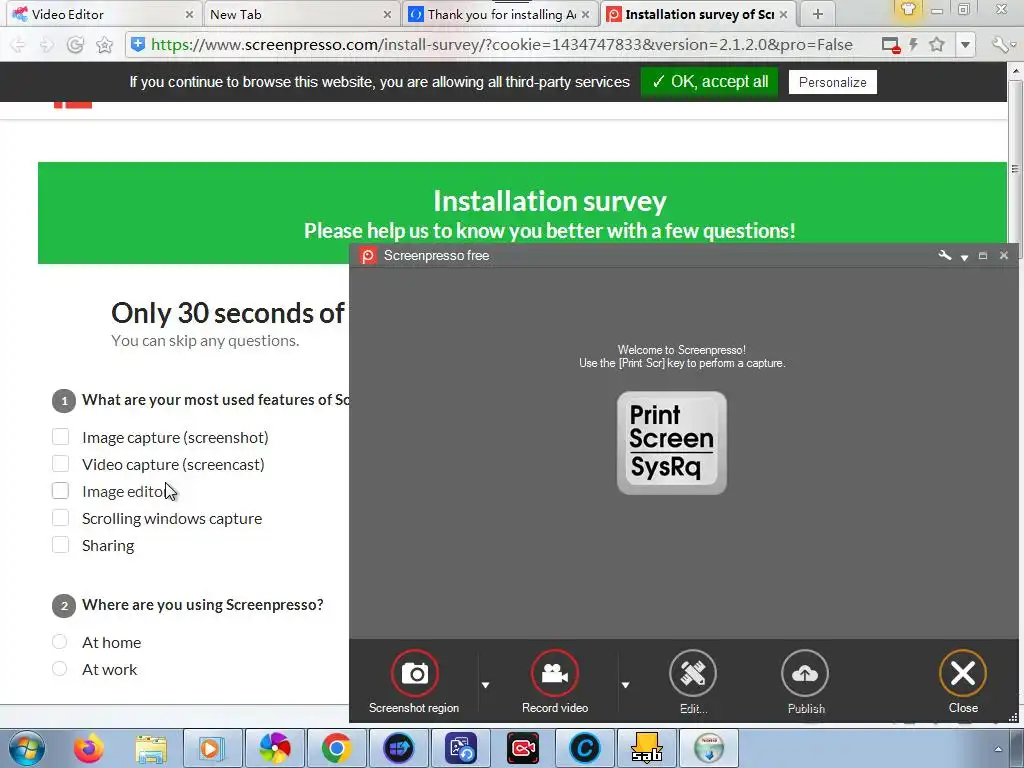Open the red screen recorder taskbar icon
This screenshot has height=768, width=1024.
(x=523, y=748)
